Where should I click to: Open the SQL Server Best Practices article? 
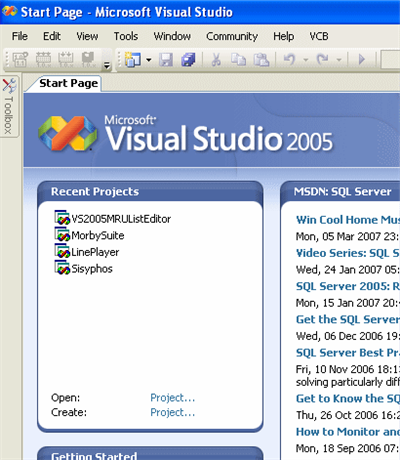pos(348,353)
